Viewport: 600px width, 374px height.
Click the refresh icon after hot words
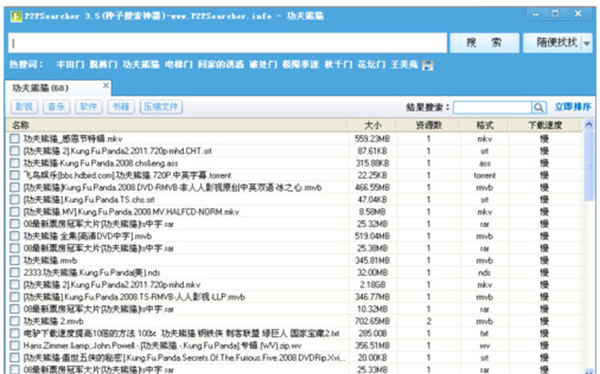[427, 65]
